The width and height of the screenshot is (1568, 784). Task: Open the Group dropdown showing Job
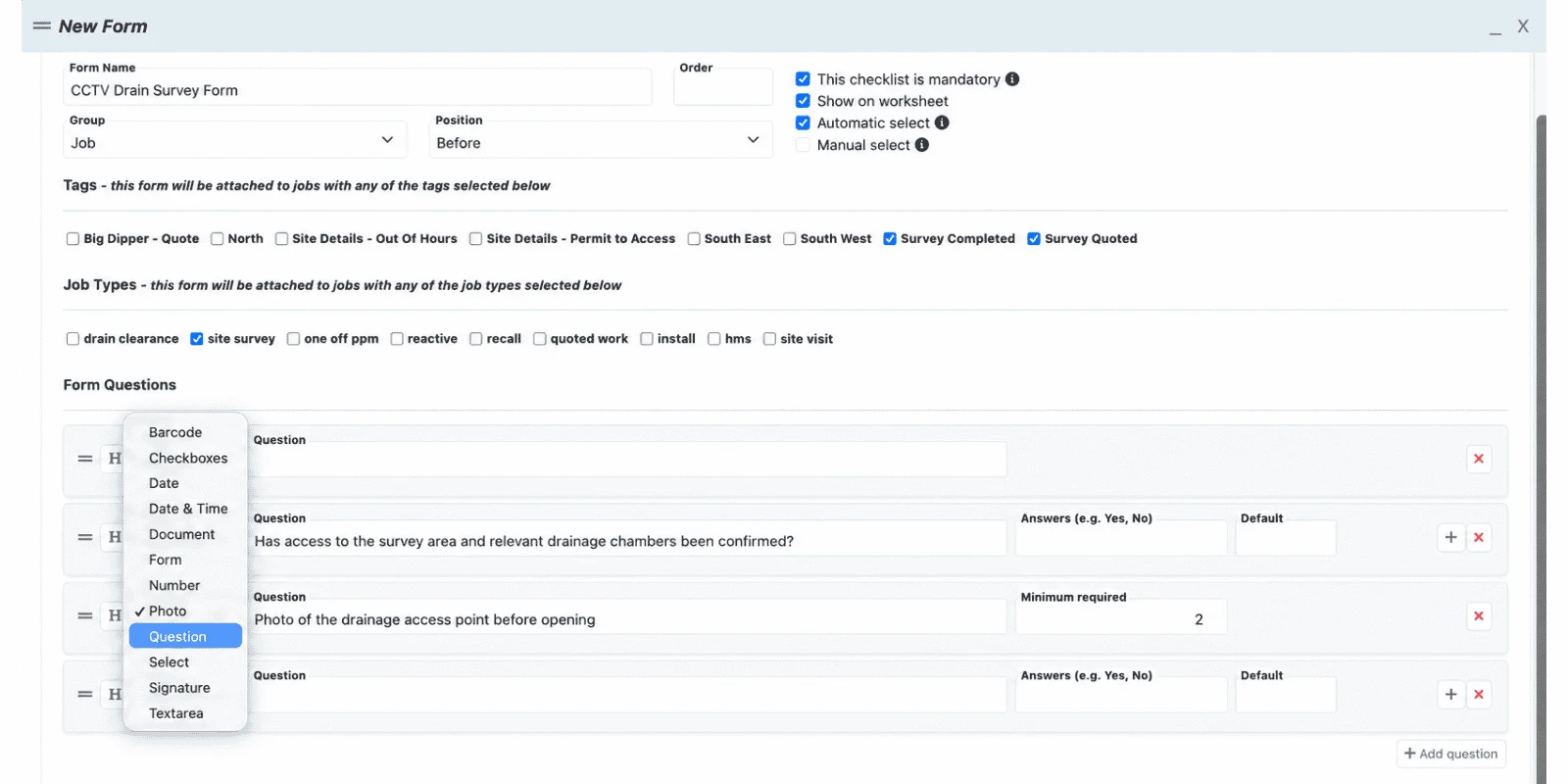pos(234,142)
